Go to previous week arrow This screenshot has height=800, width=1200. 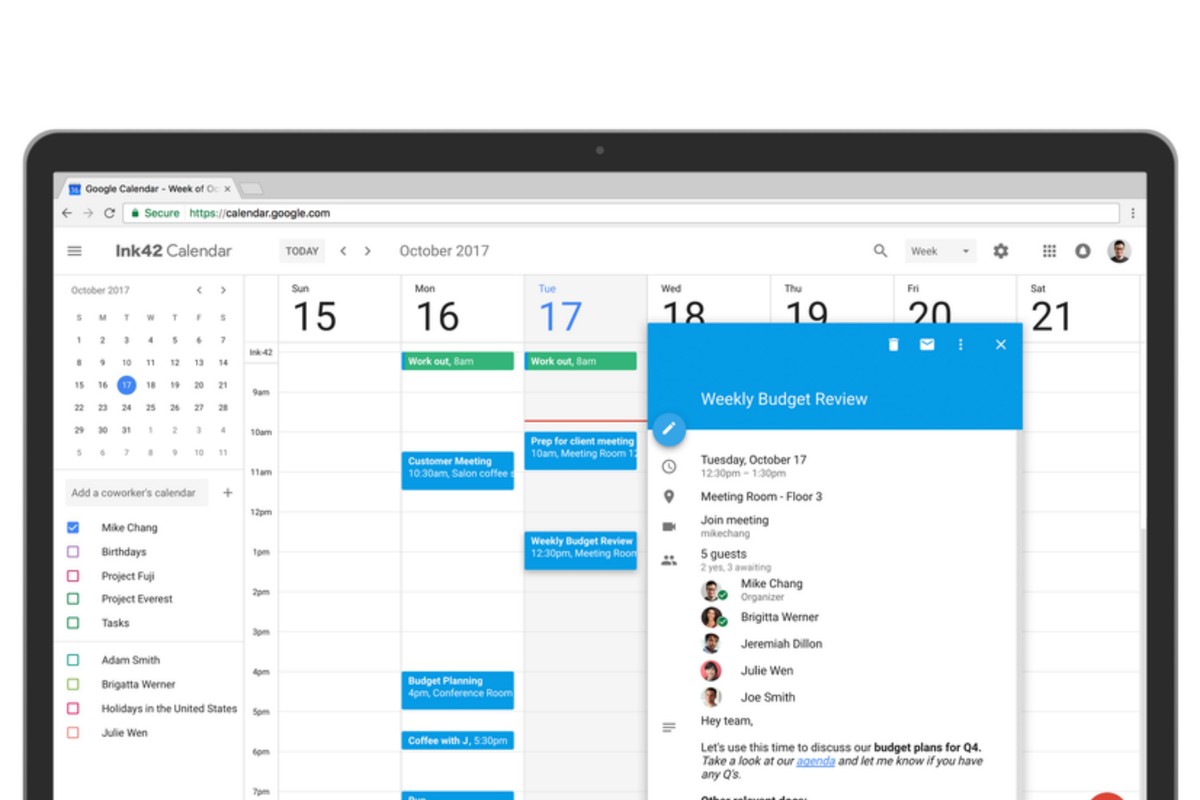(x=343, y=251)
